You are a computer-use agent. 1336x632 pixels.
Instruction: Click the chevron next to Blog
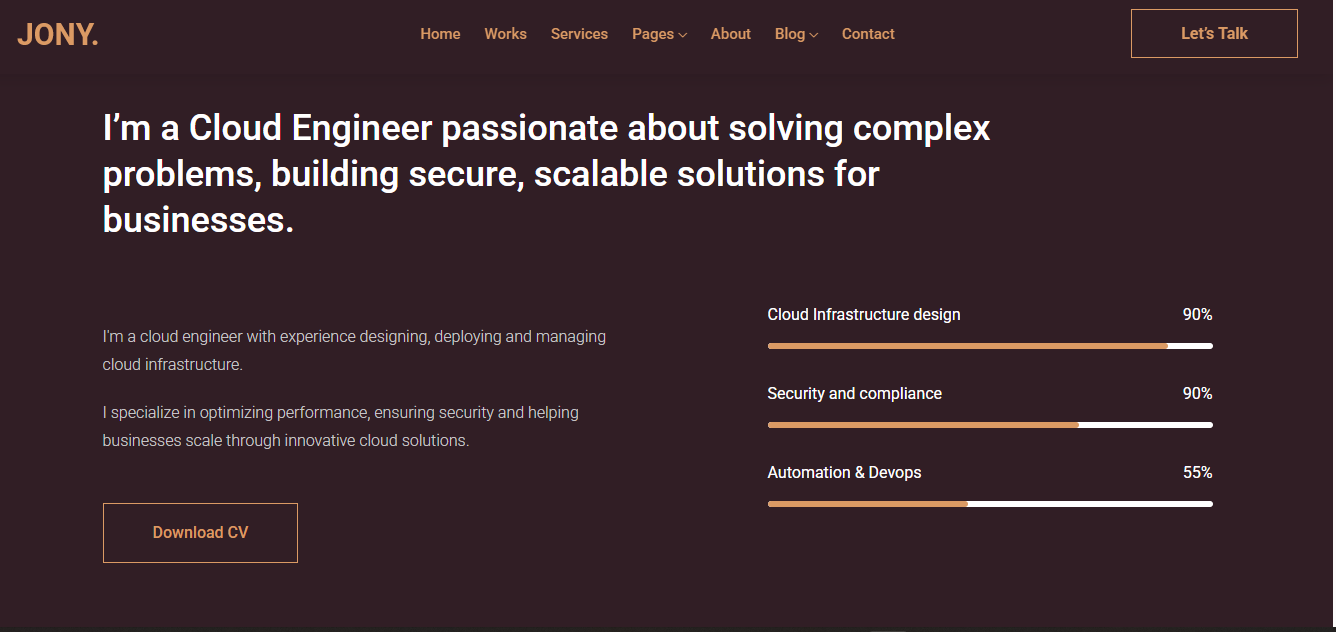814,35
